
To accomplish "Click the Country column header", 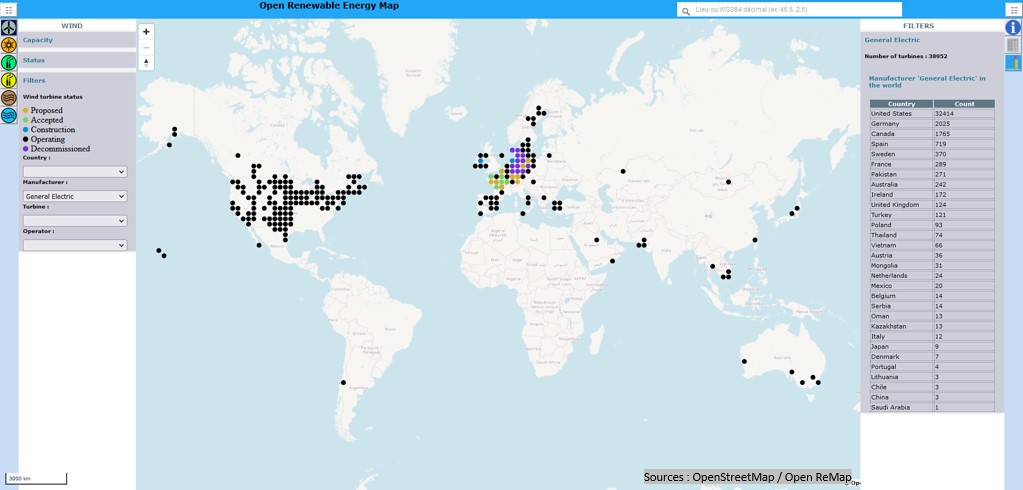I will [902, 104].
